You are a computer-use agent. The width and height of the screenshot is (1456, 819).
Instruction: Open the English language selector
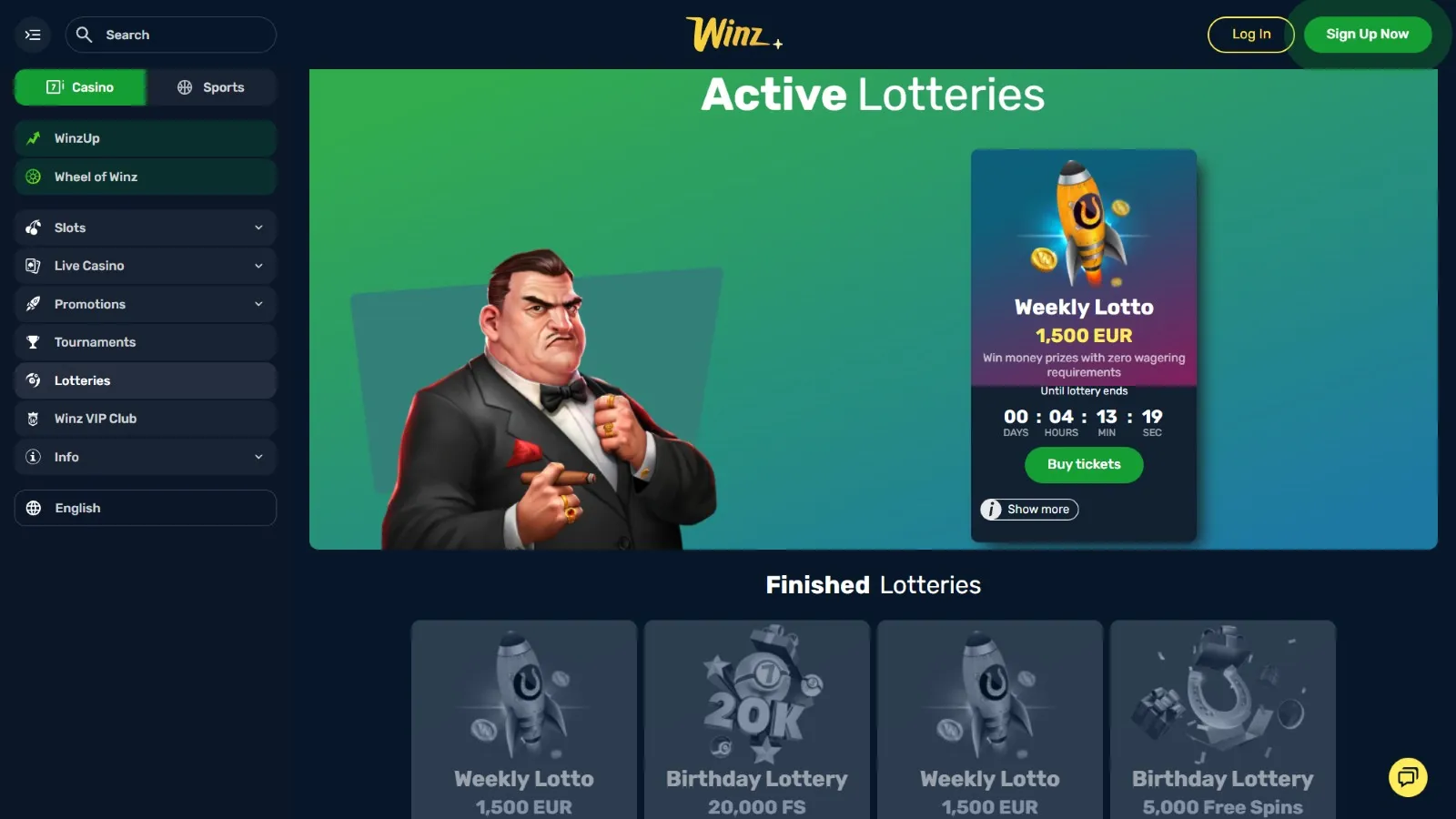coord(146,508)
